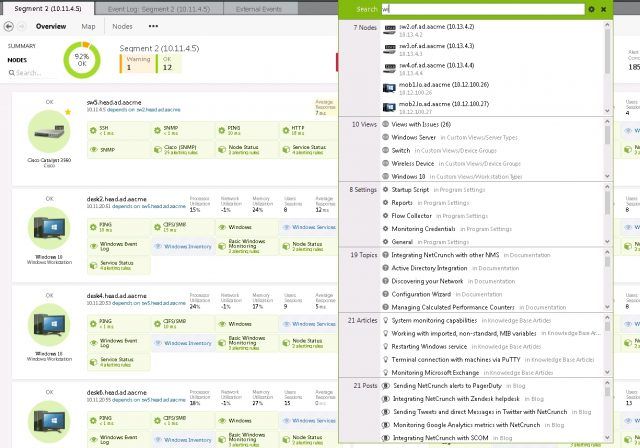Select mob2.lo.ad.aacme node in search results
Viewport: 640px width, 448px height.
pyautogui.click(x=492, y=107)
